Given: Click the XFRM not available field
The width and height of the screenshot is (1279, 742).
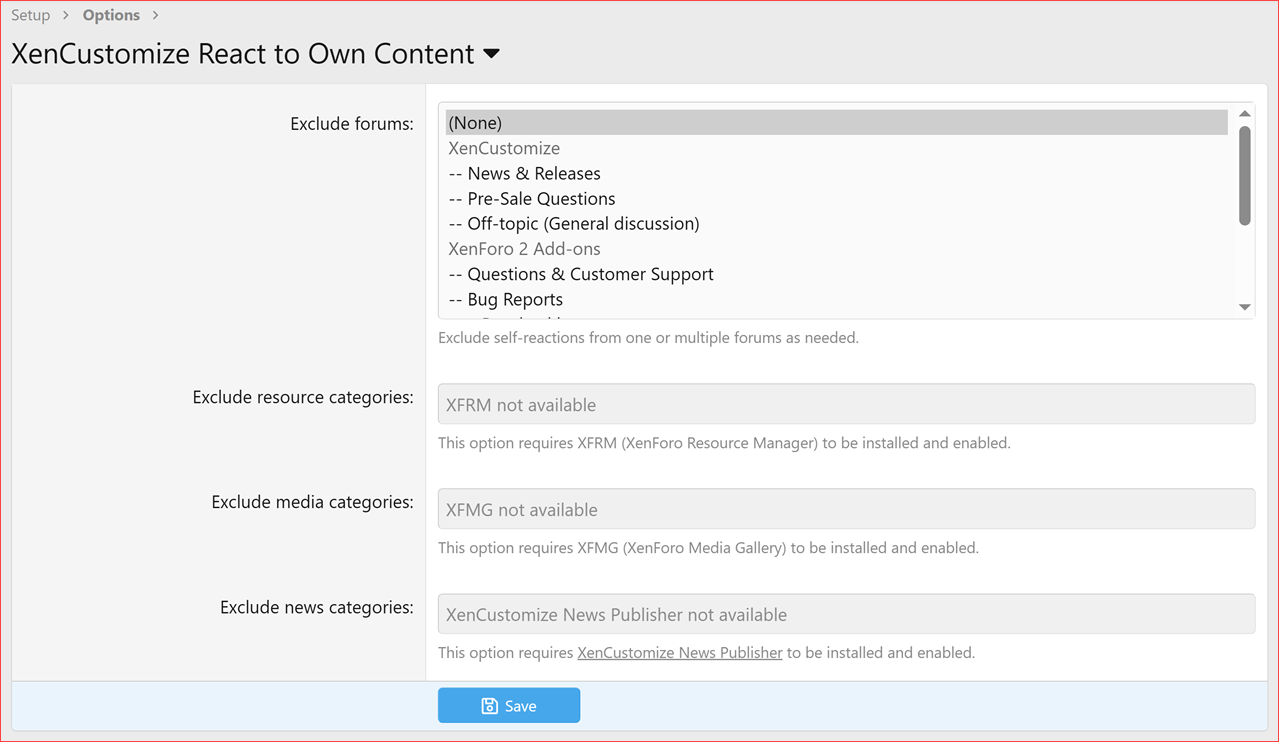Looking at the screenshot, I should point(846,404).
